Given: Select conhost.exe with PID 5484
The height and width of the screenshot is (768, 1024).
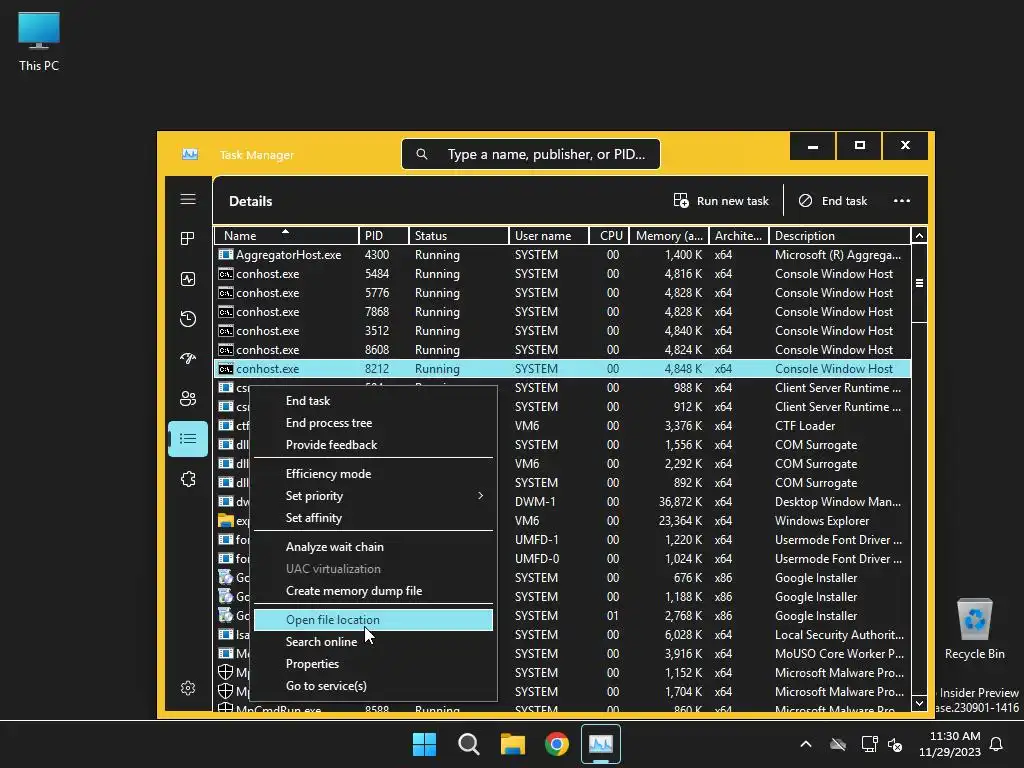Looking at the screenshot, I should (562, 274).
